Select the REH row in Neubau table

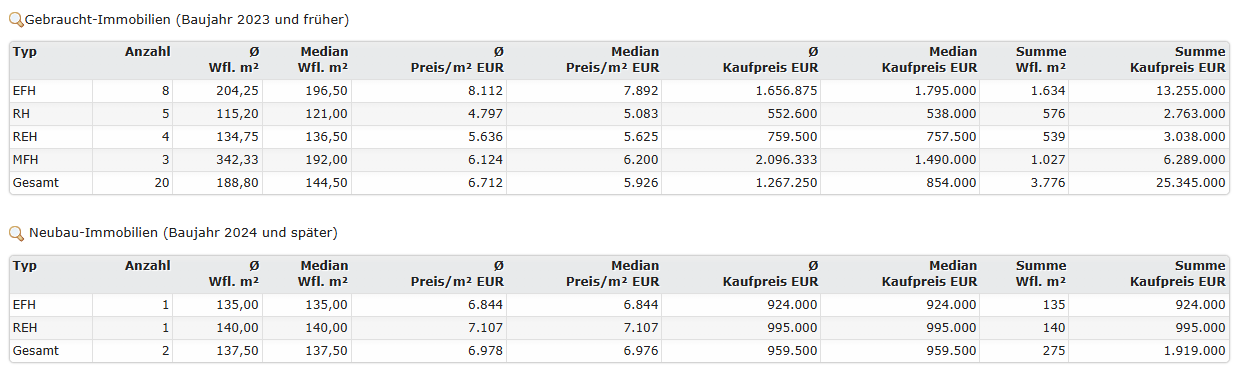pyautogui.click(x=620, y=328)
